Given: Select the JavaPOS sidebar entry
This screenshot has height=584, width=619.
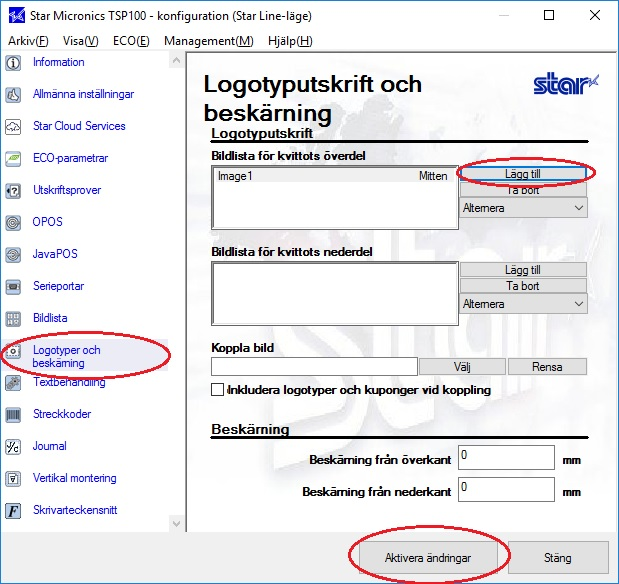Looking at the screenshot, I should pyautogui.click(x=55, y=254).
